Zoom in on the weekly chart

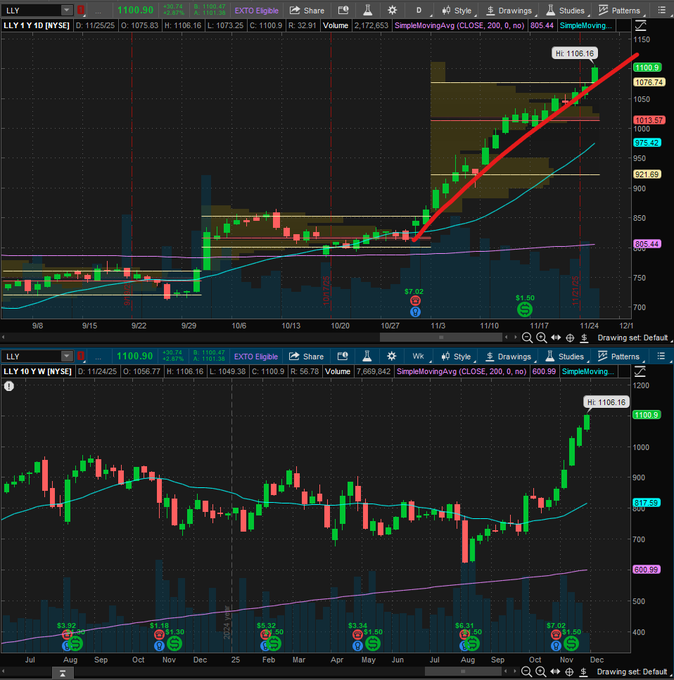click(x=540, y=672)
